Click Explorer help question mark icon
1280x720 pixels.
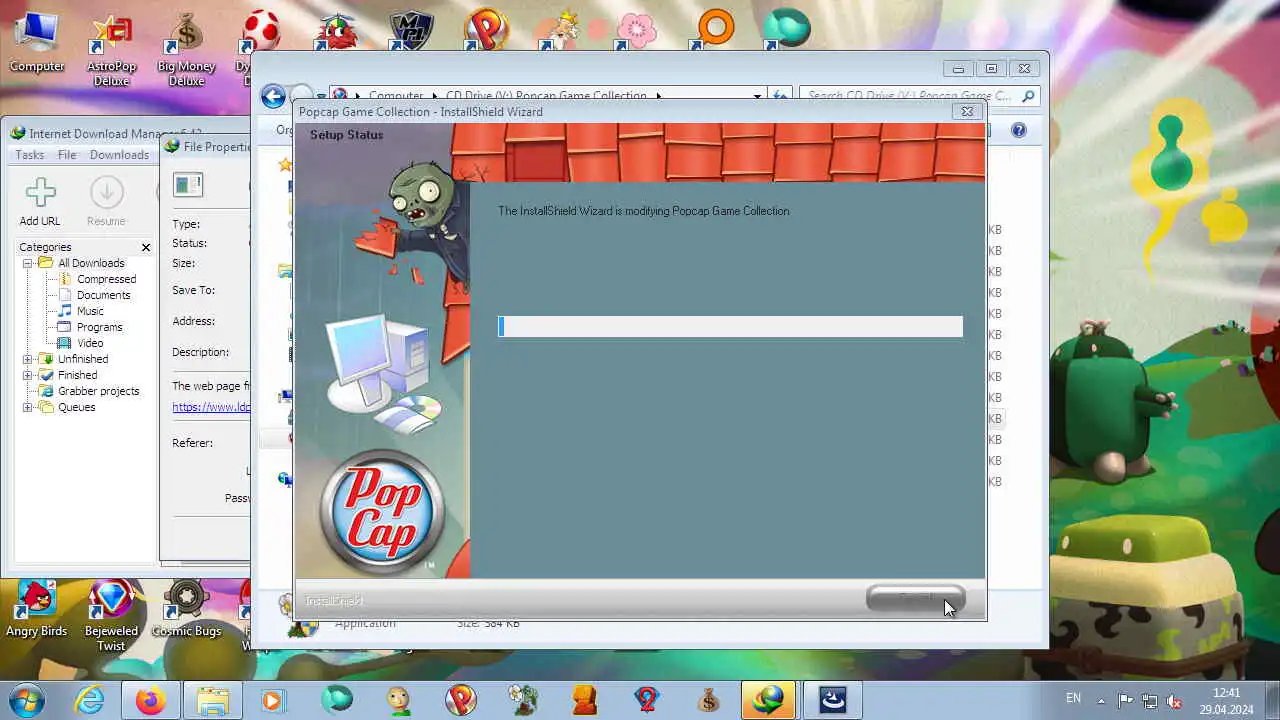pyautogui.click(x=1019, y=130)
